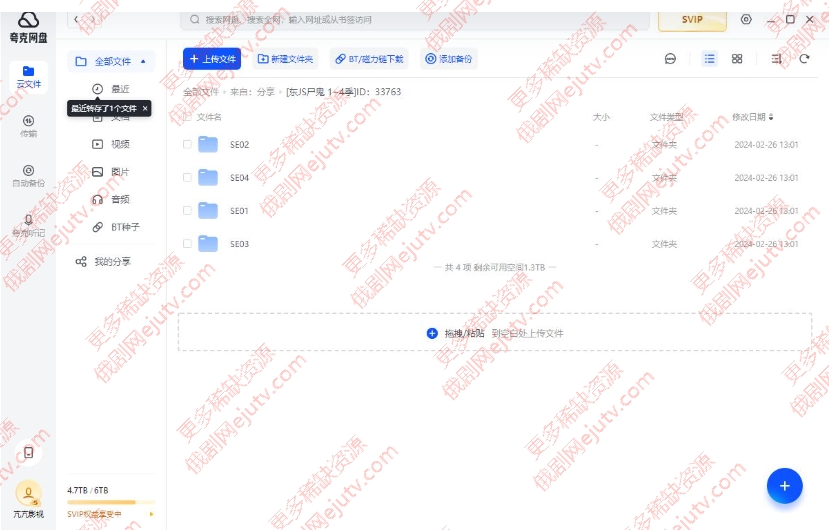Focus the top search address field

(414, 20)
